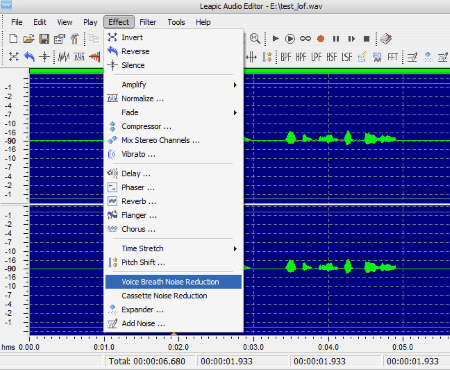450x370 pixels.
Task: Pause playback with the Pause button
Action: (336, 39)
